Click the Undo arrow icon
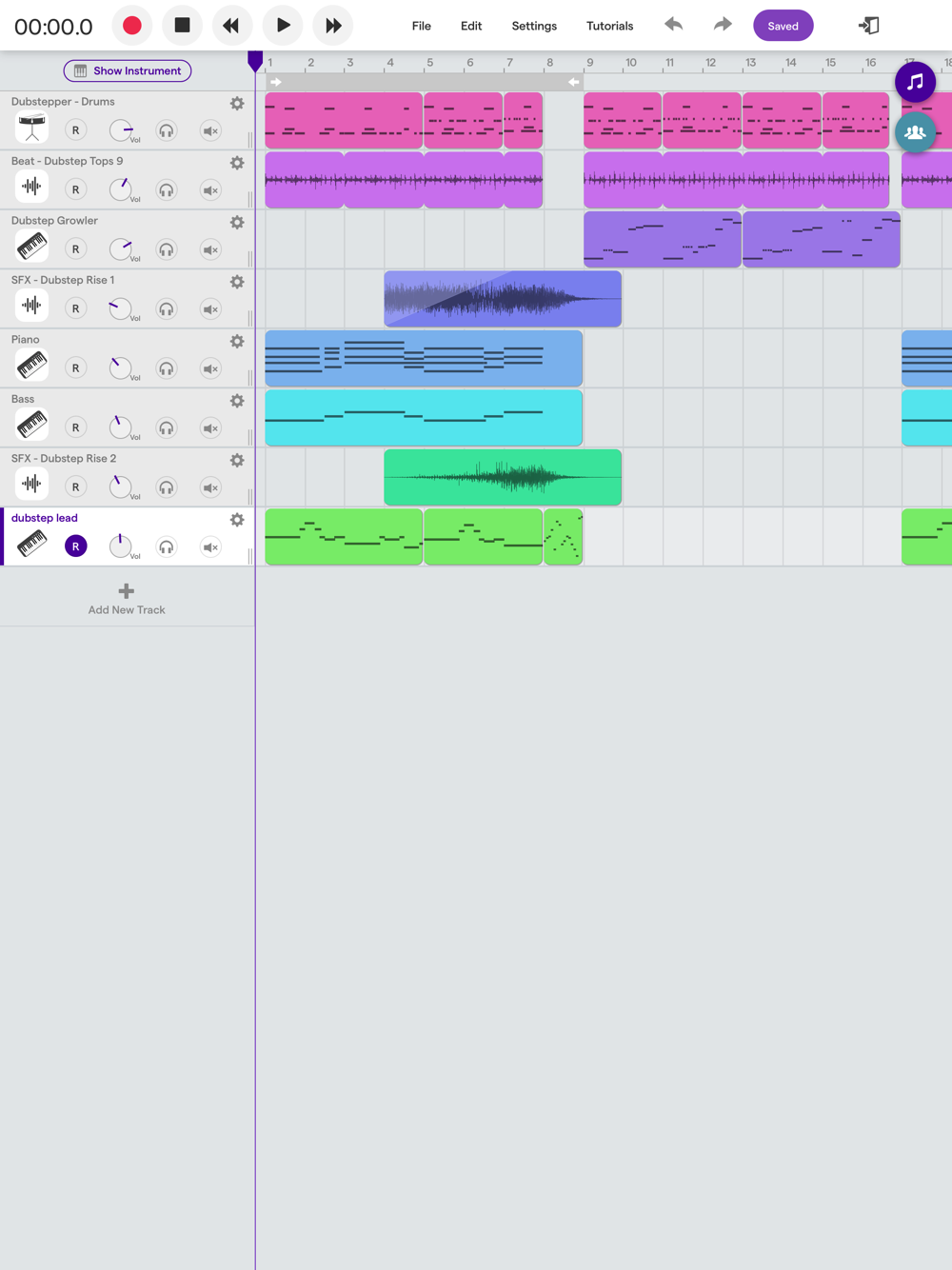This screenshot has height=1270, width=952. pyautogui.click(x=674, y=25)
